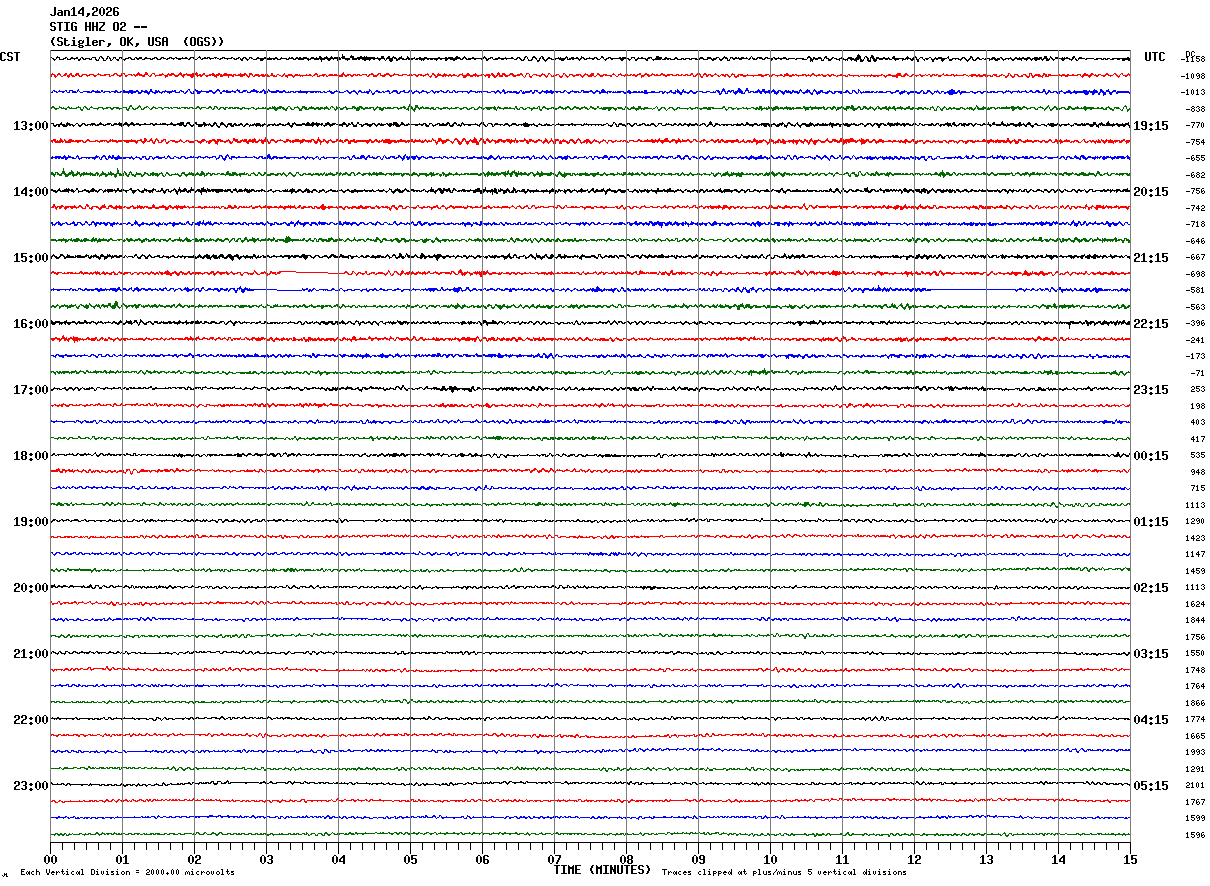This screenshot has height=886, width=1210.
Task: Click the 04:15 UTC time label
Action: point(1150,720)
